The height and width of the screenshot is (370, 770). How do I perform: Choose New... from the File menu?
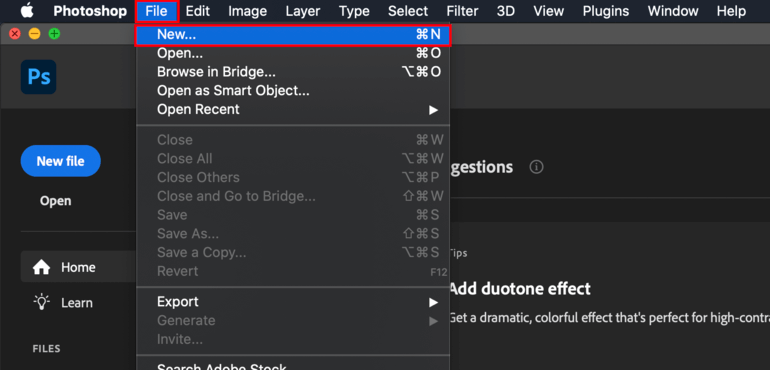293,34
